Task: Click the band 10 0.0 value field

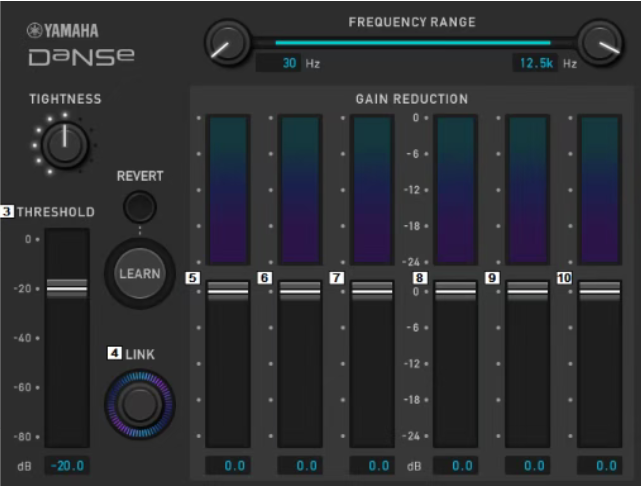Action: 600,466
